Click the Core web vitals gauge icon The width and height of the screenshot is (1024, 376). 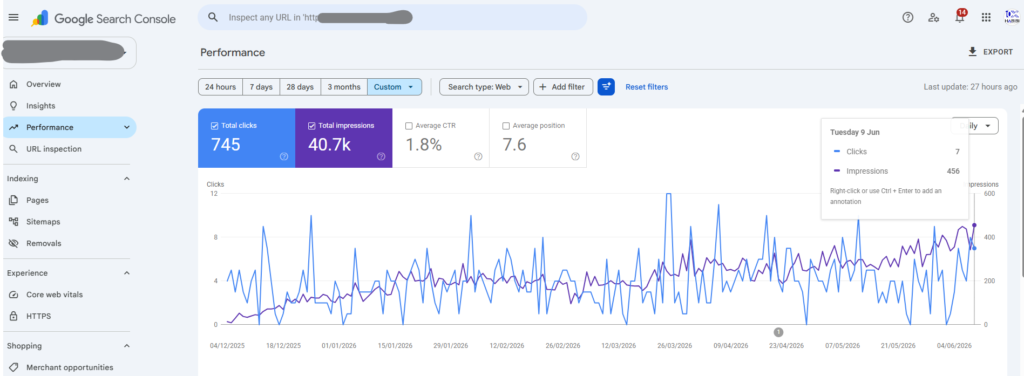[13, 294]
